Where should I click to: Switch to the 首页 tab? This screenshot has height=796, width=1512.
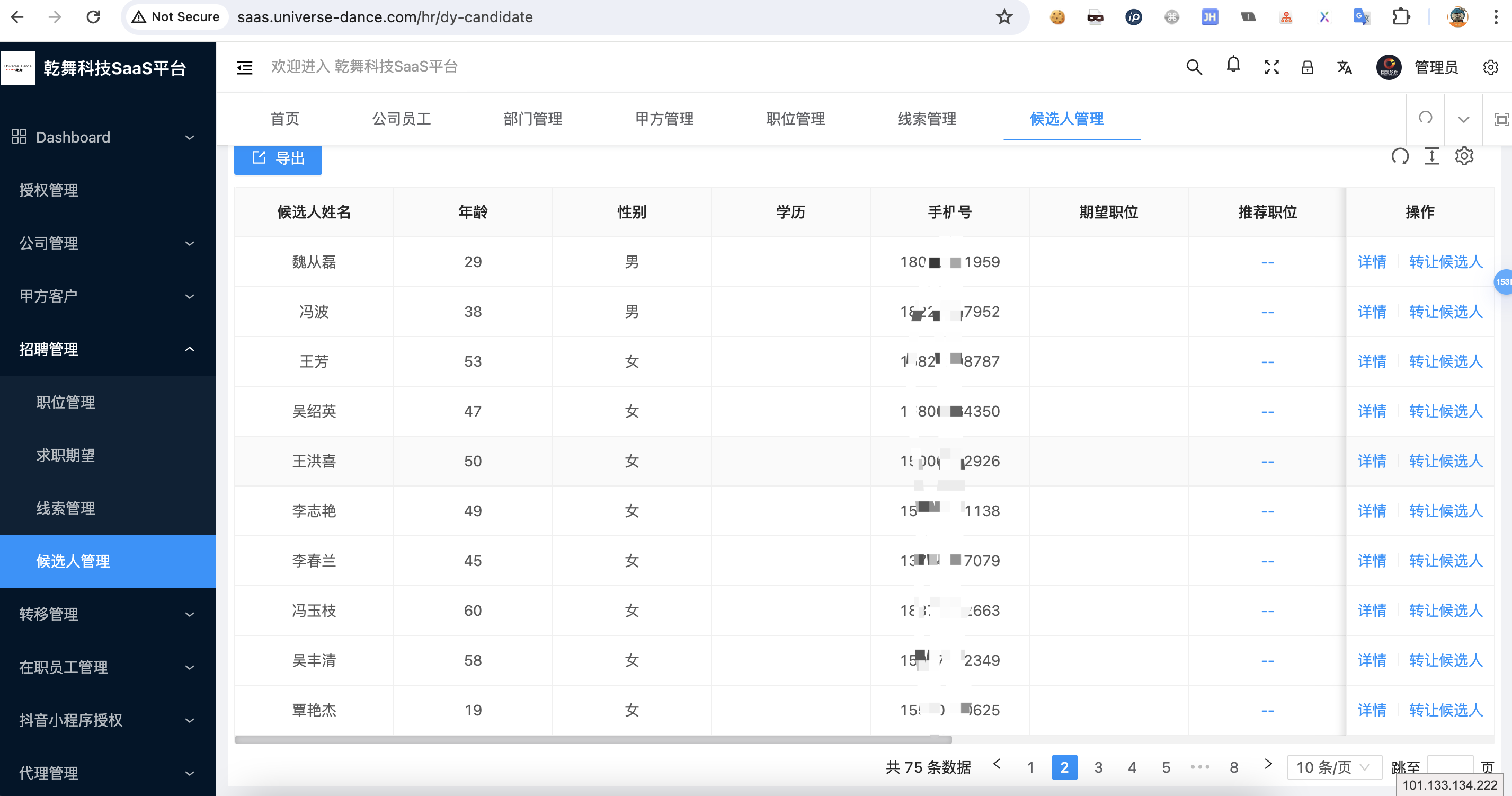click(x=284, y=119)
